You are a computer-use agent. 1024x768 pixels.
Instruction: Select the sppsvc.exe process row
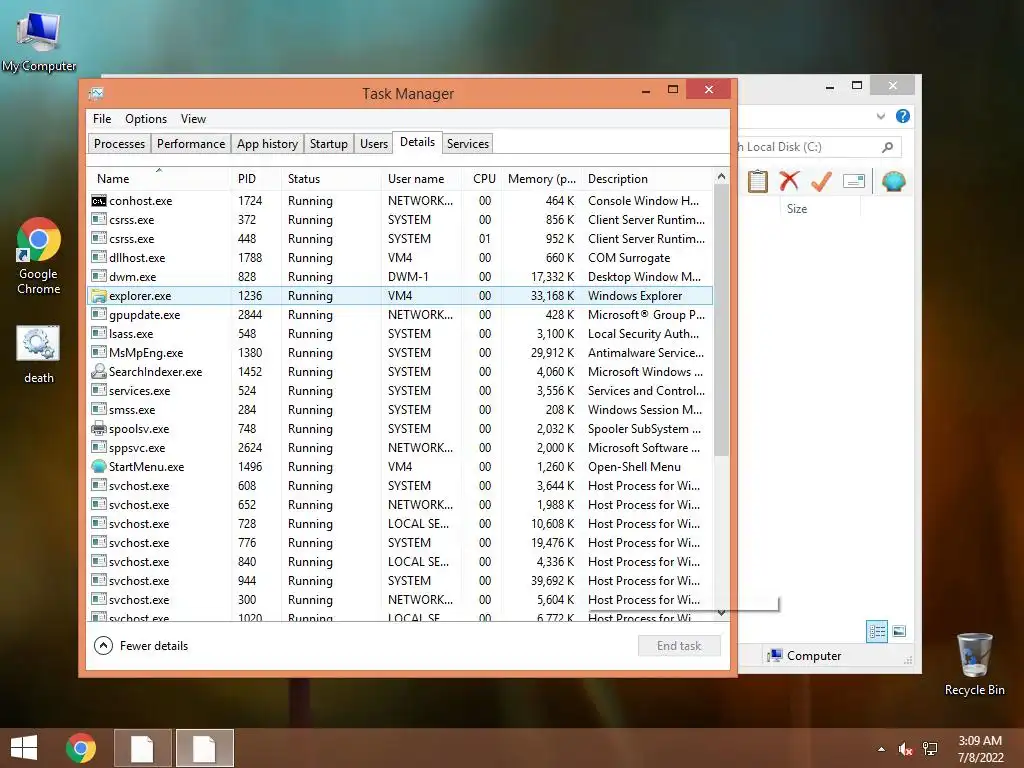400,447
